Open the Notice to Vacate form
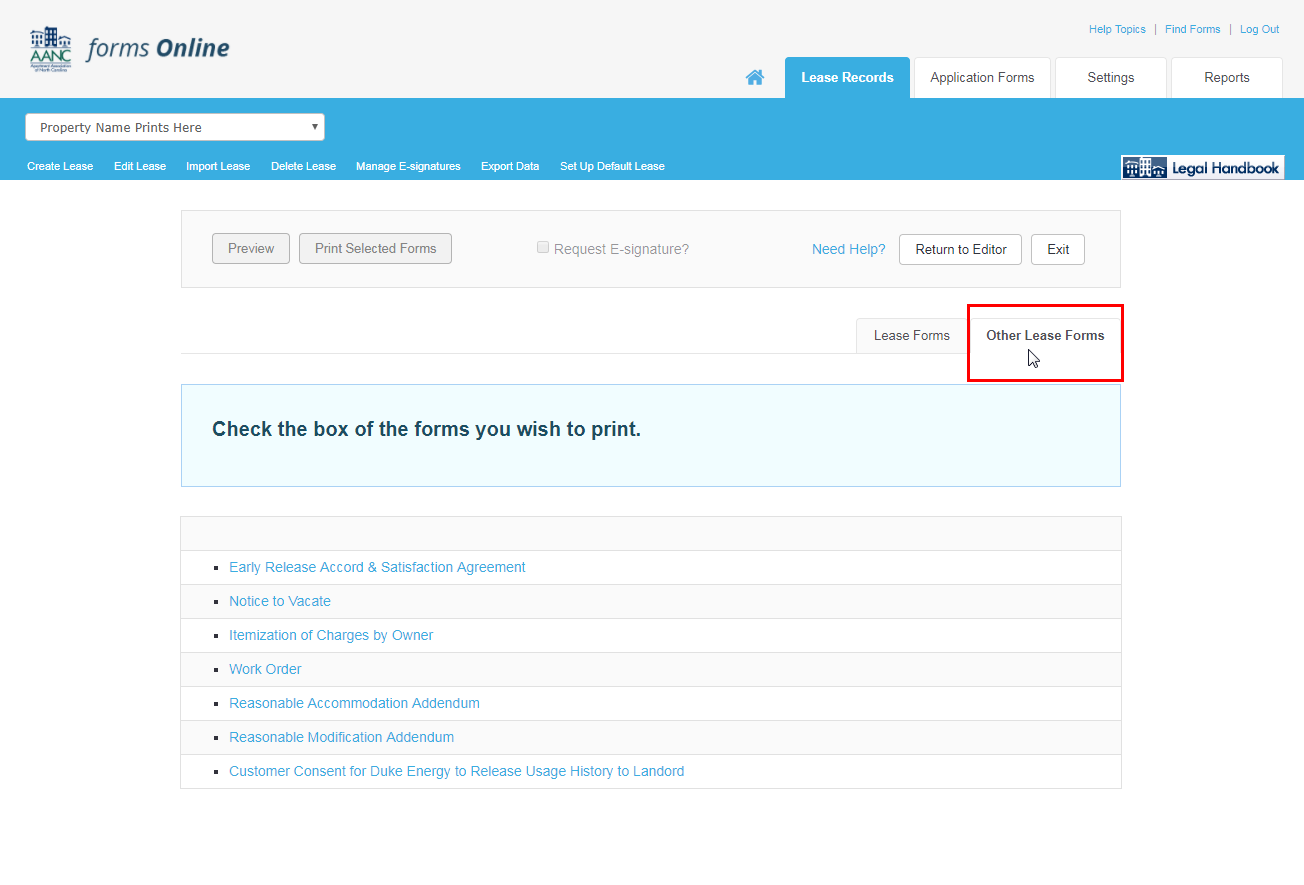The height and width of the screenshot is (885, 1304). coord(280,602)
